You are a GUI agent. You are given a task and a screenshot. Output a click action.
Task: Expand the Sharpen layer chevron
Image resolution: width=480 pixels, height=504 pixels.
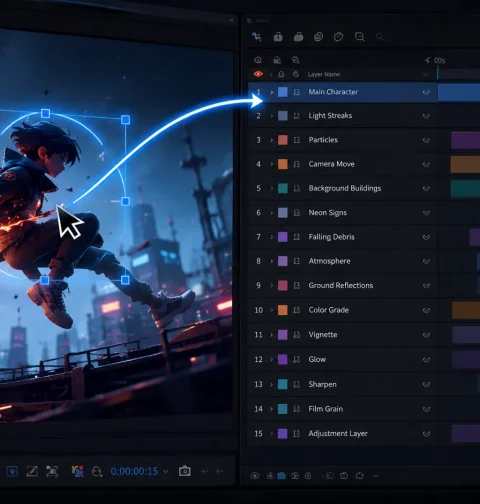click(271, 384)
